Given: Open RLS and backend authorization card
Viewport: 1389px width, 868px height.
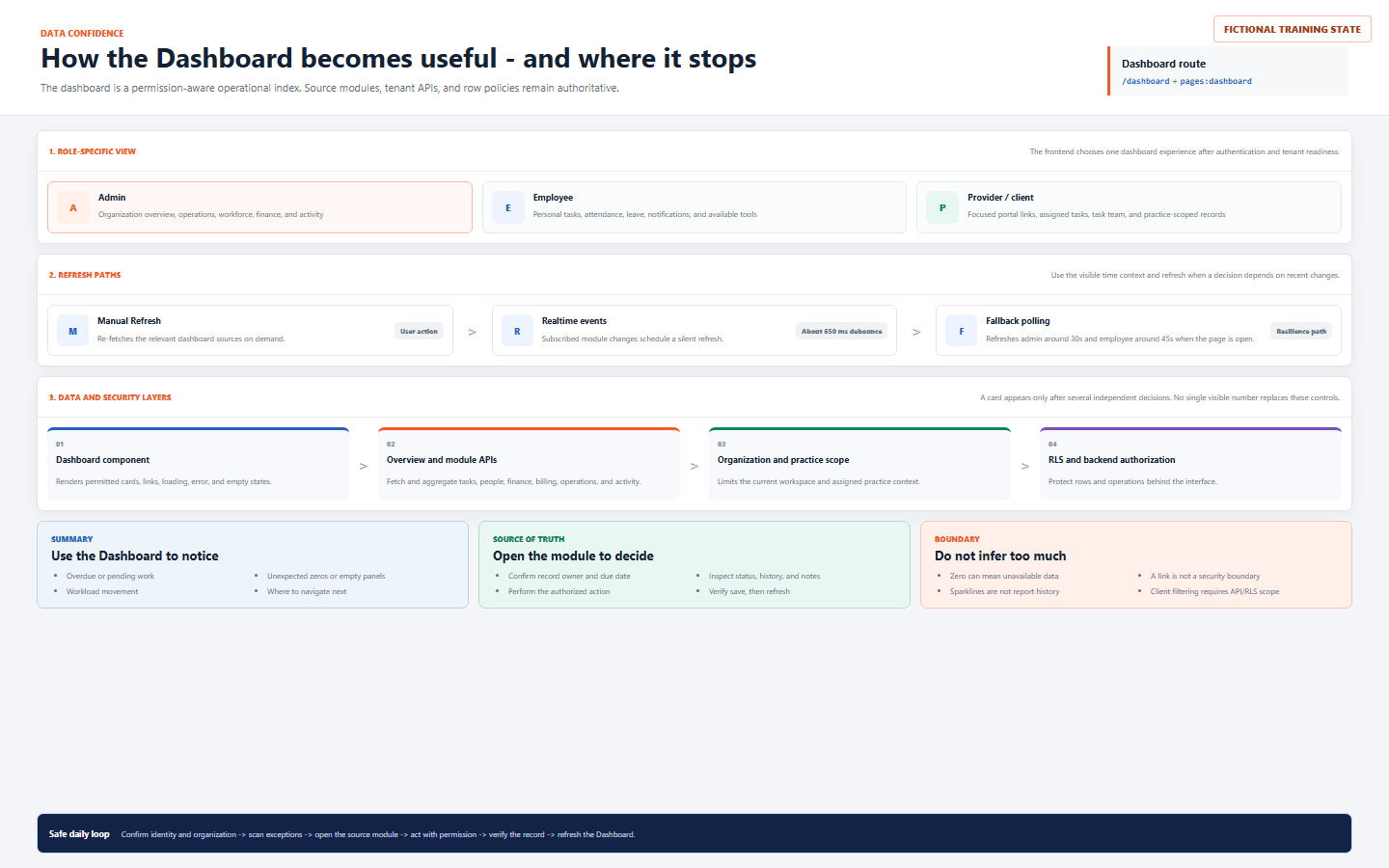Looking at the screenshot, I should click(1190, 464).
